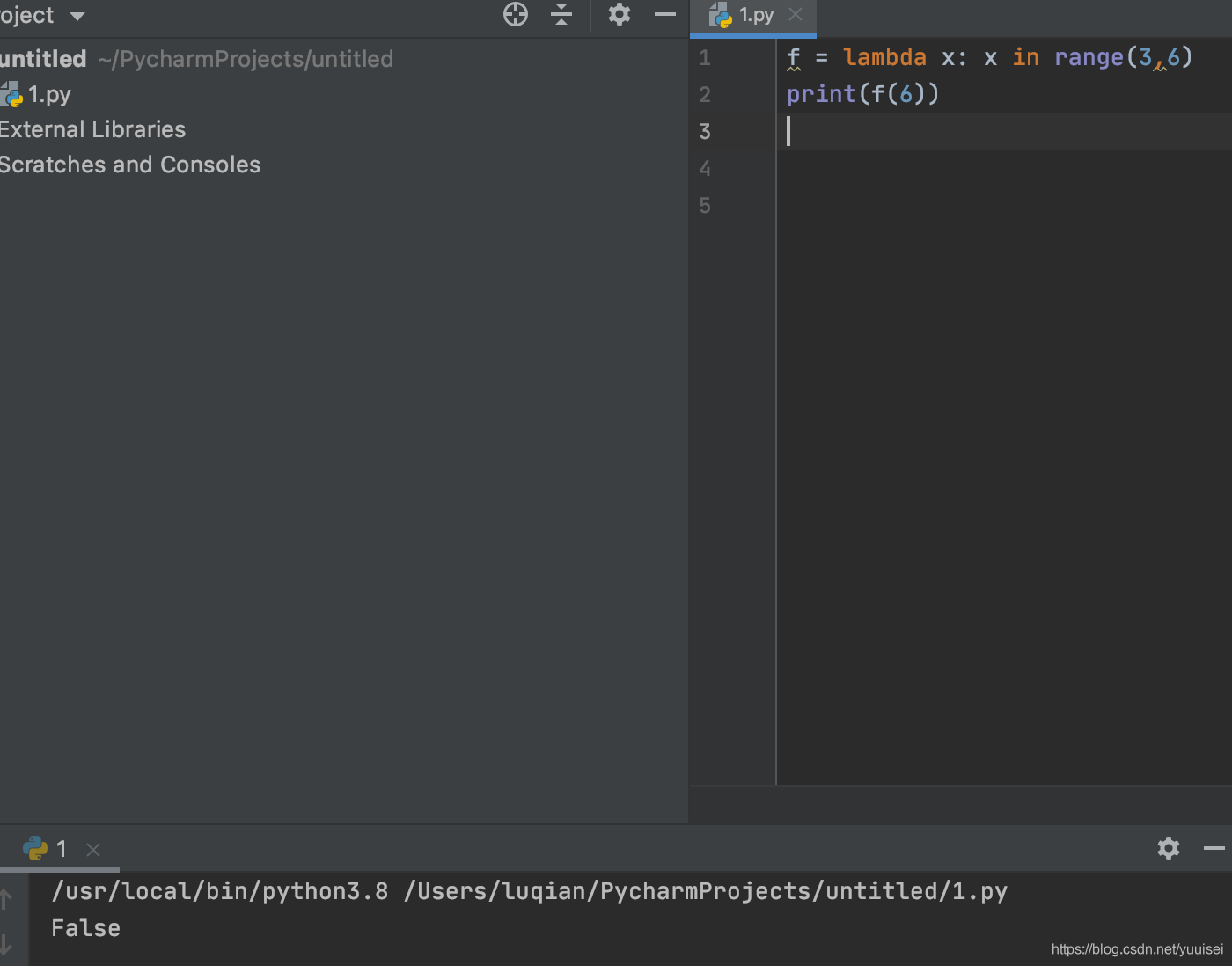Viewport: 1232px width, 966px height.
Task: Click the variable f on line 1
Action: [x=794, y=57]
